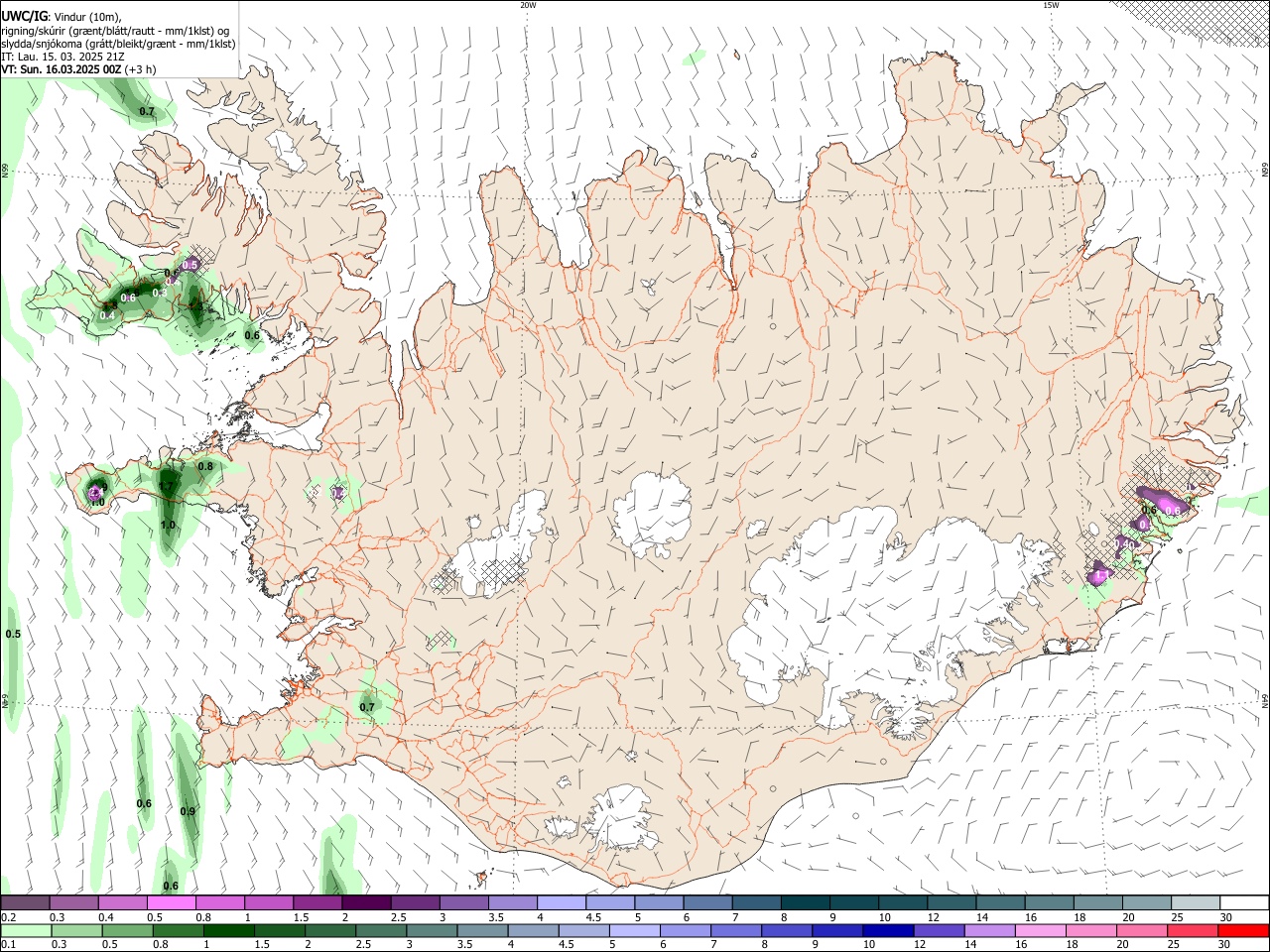
Task: Click the teal legend swatch labeled 12 in upper row
Action: coord(952,903)
